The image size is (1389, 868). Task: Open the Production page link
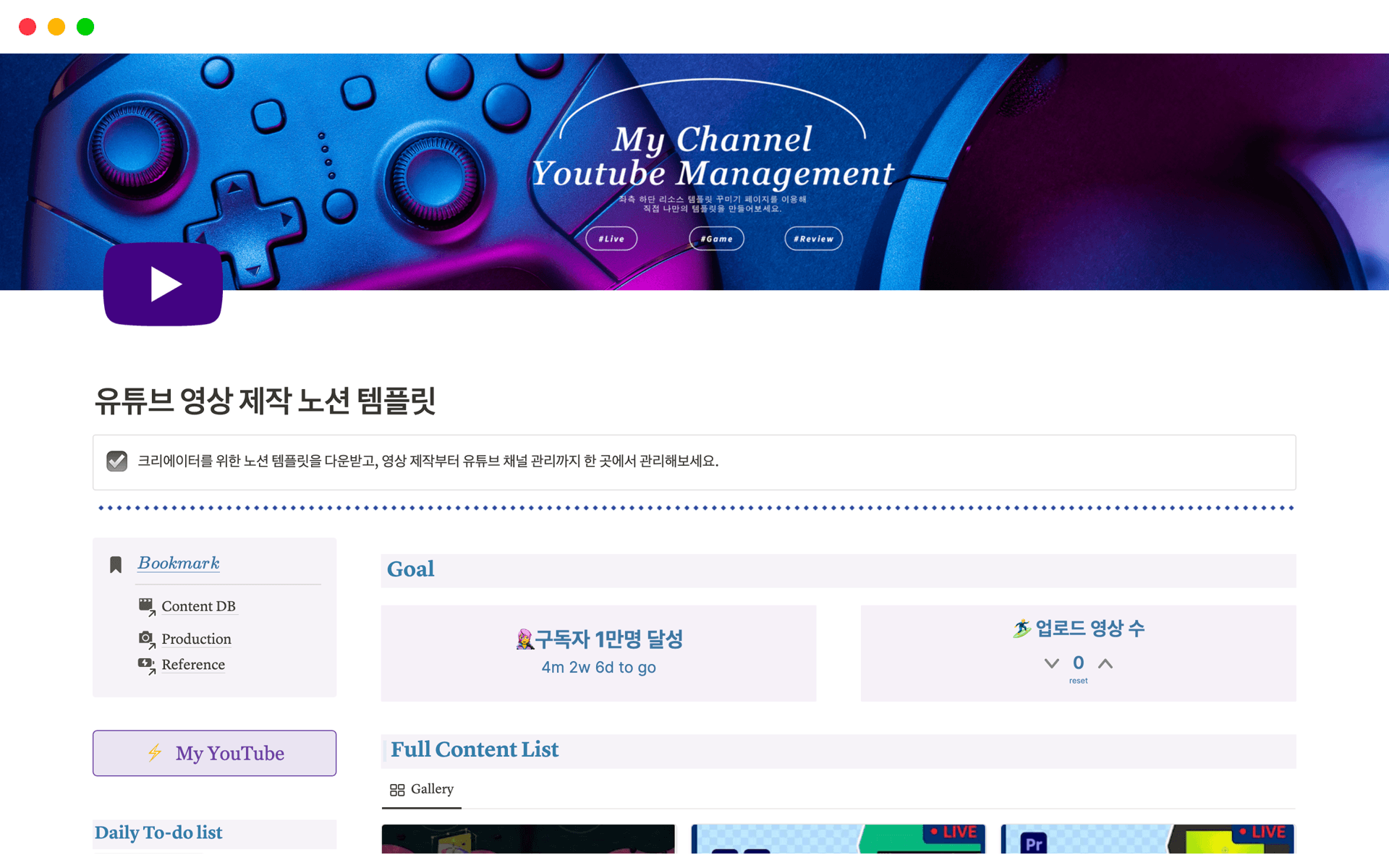coord(196,639)
